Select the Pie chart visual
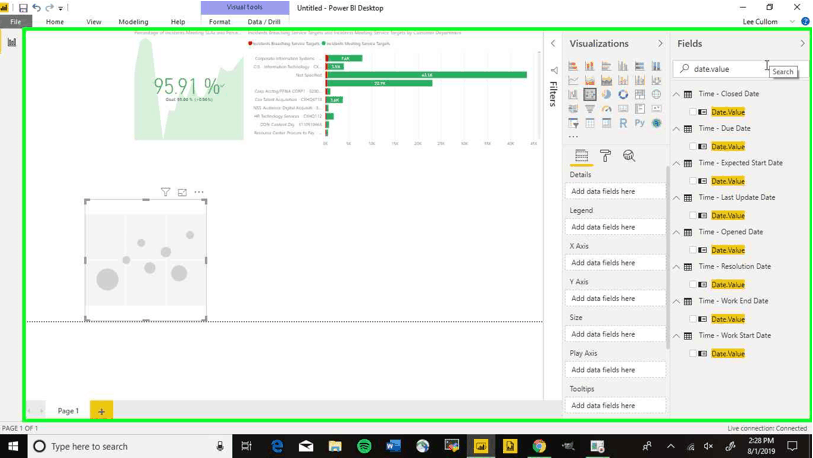The width and height of the screenshot is (813, 458). pos(606,94)
